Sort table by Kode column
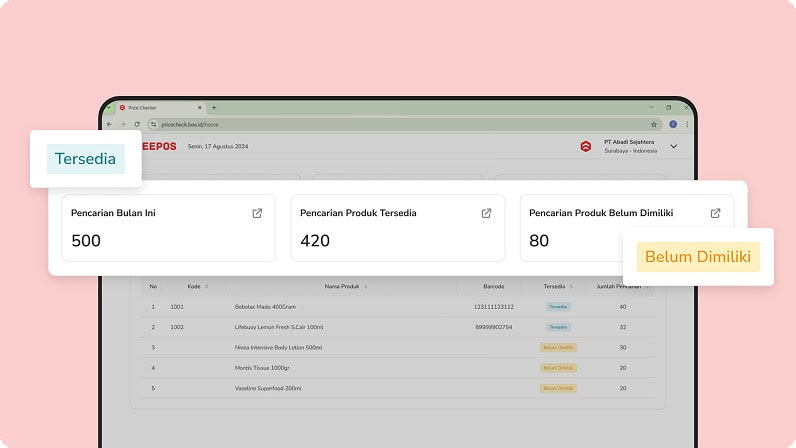Screen dimensions: 796x448 pyautogui.click(x=207, y=286)
